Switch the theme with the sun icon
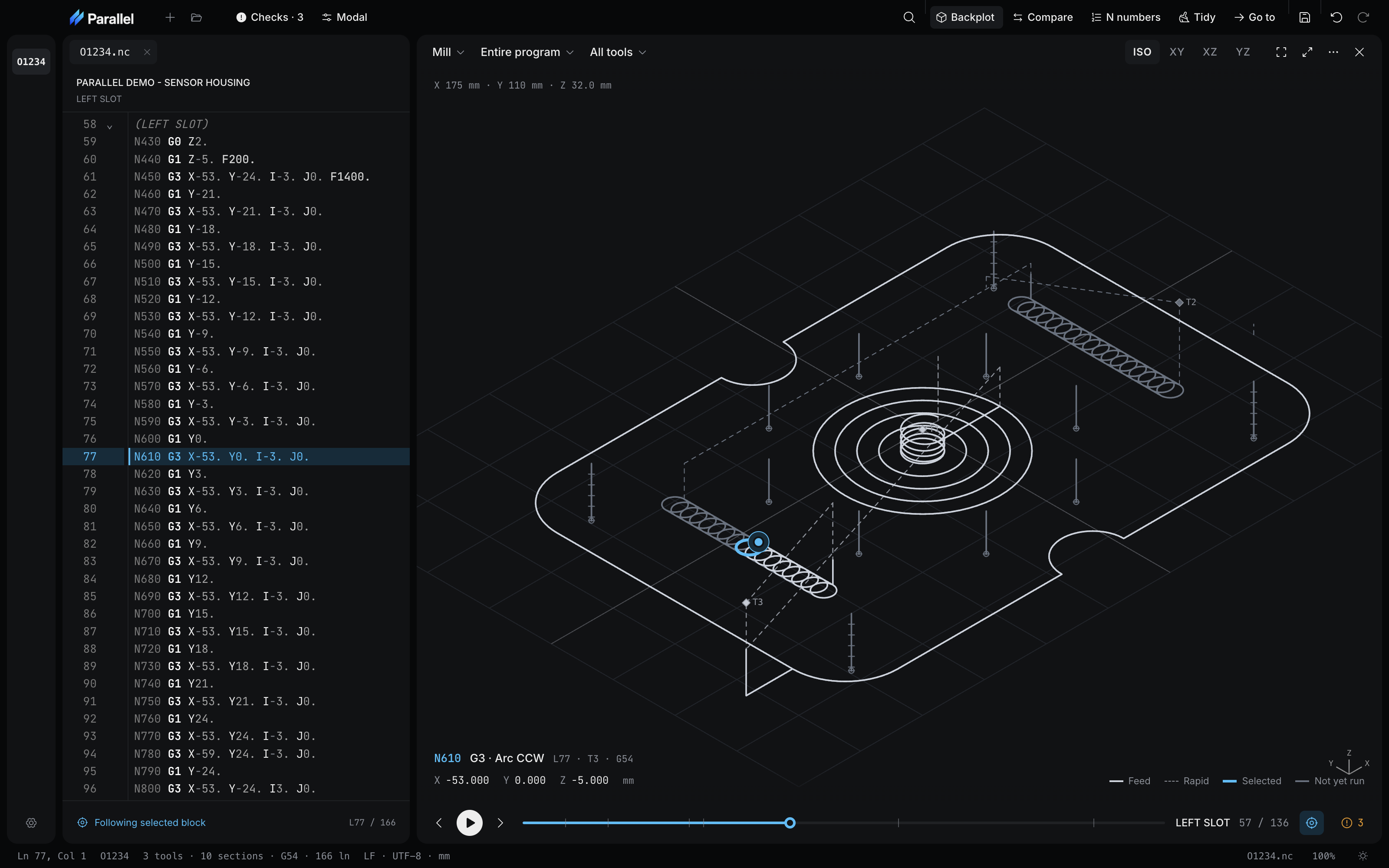 1363,856
